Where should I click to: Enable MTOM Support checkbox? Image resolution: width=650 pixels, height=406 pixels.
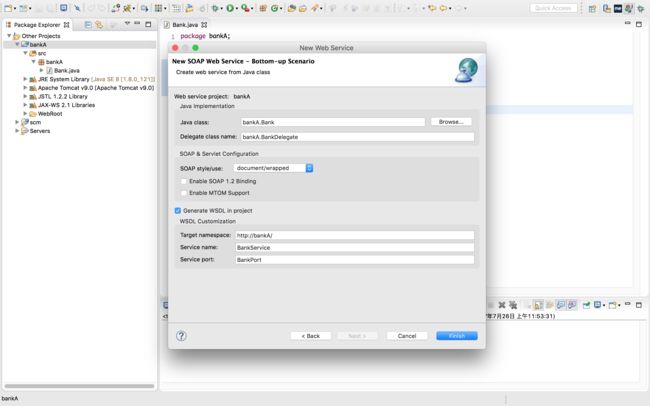[184, 193]
